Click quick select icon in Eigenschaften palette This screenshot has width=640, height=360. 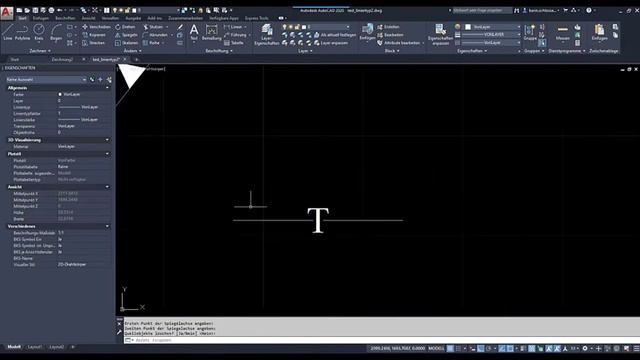click(x=109, y=80)
